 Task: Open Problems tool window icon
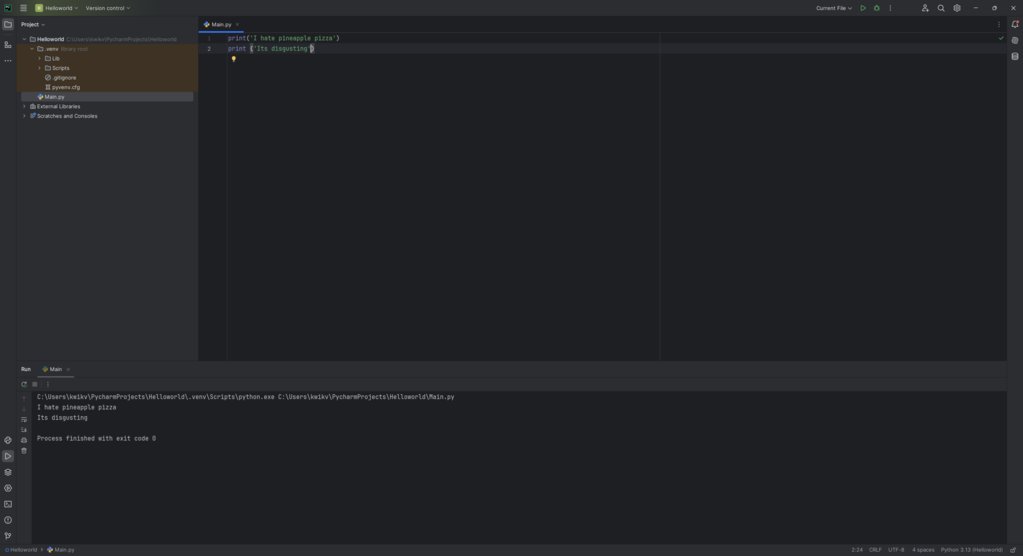coord(8,520)
